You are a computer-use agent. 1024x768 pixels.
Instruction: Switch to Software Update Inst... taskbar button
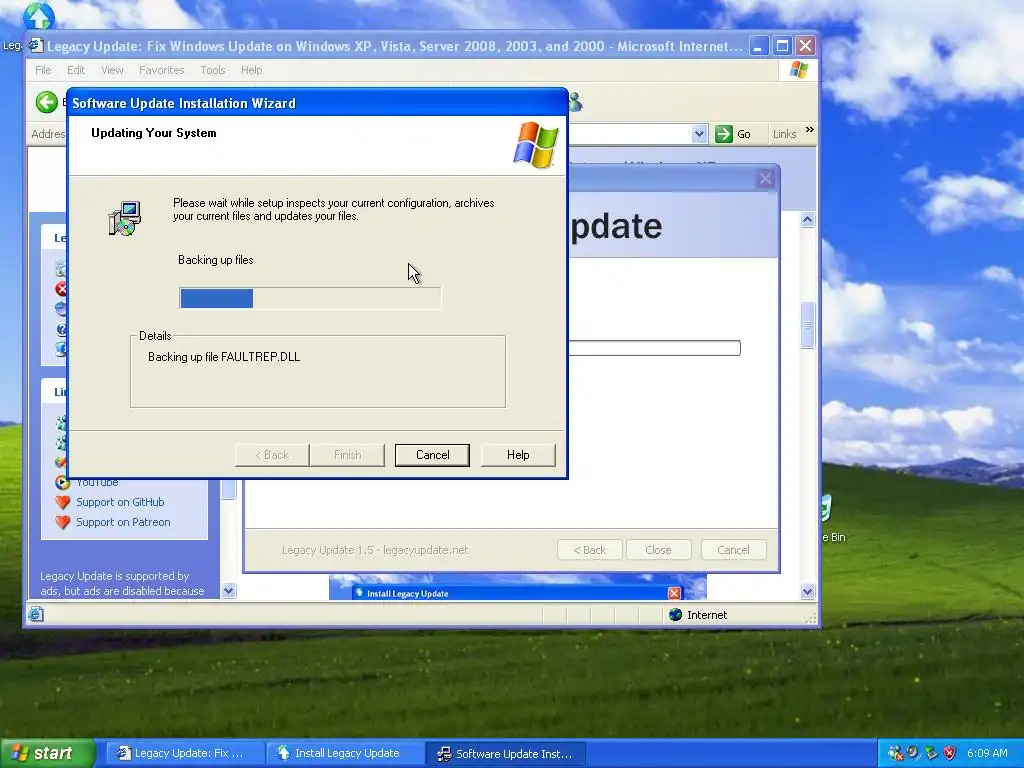point(506,753)
